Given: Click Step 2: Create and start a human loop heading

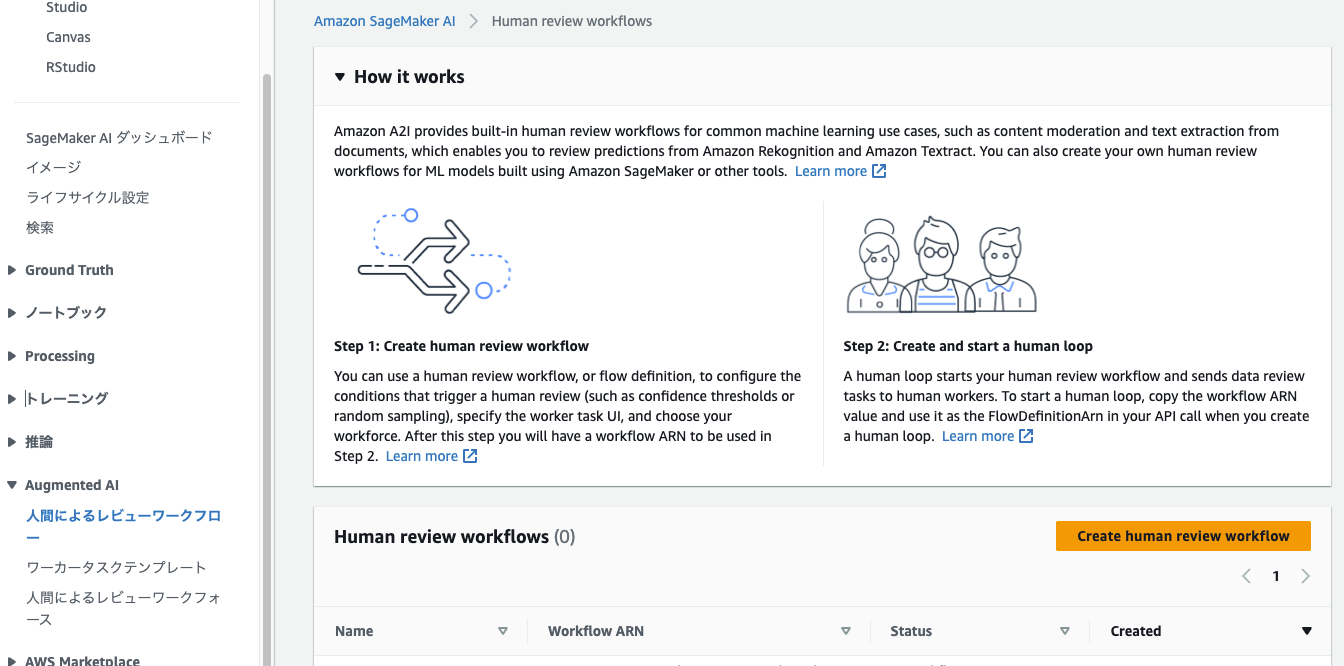Looking at the screenshot, I should click(968, 346).
